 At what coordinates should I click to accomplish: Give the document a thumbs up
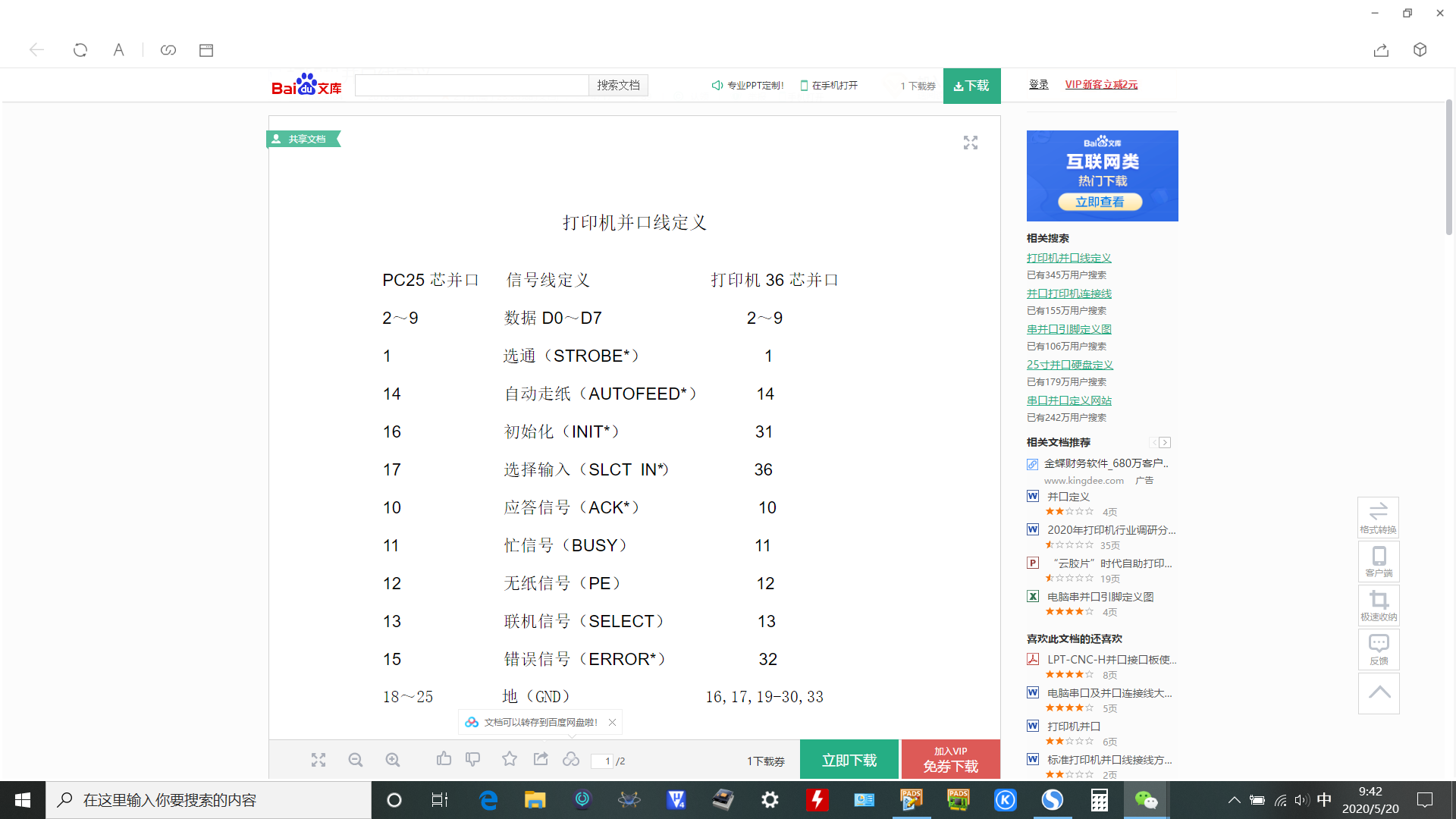click(444, 758)
